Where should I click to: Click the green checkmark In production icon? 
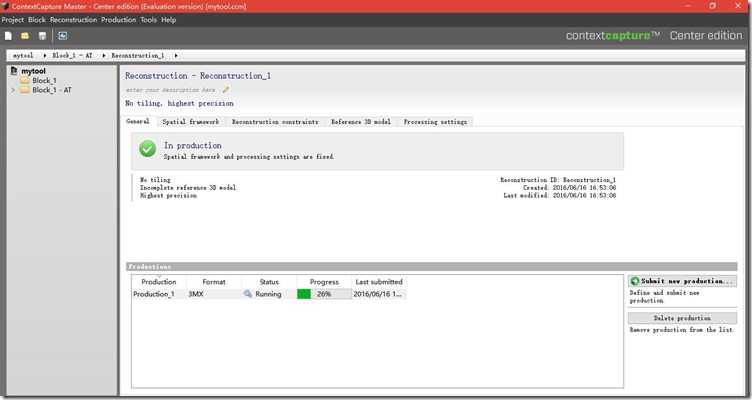coord(147,149)
